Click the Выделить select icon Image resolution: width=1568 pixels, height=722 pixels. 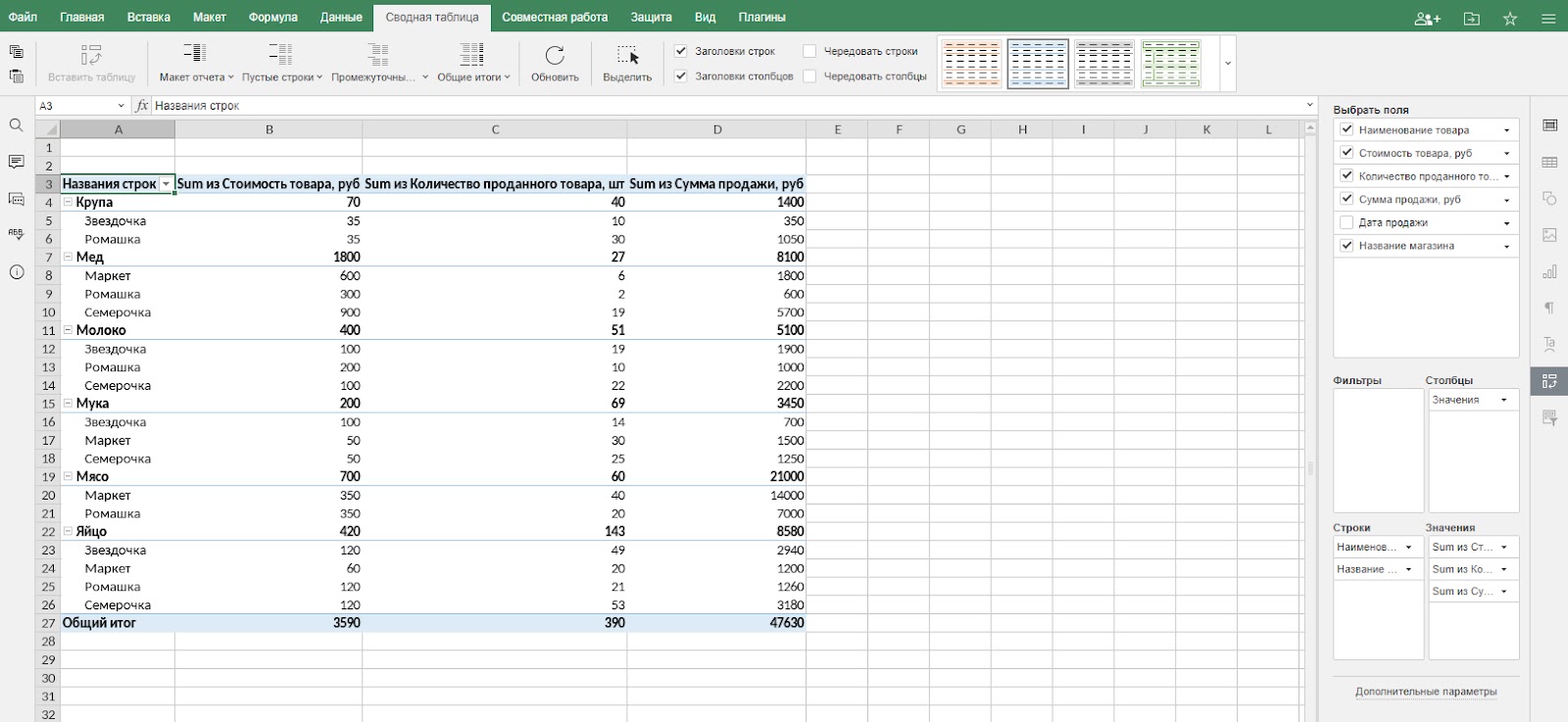(x=627, y=55)
